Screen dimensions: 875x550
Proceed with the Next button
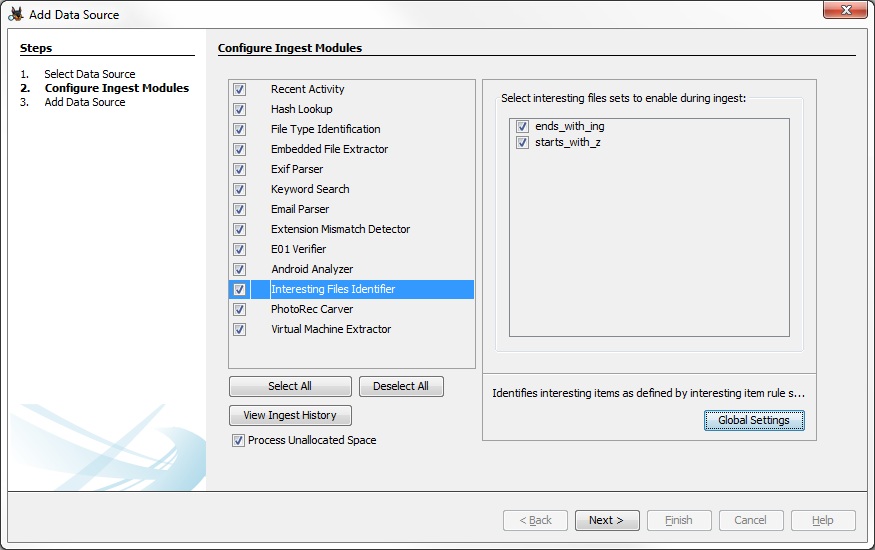tap(606, 520)
